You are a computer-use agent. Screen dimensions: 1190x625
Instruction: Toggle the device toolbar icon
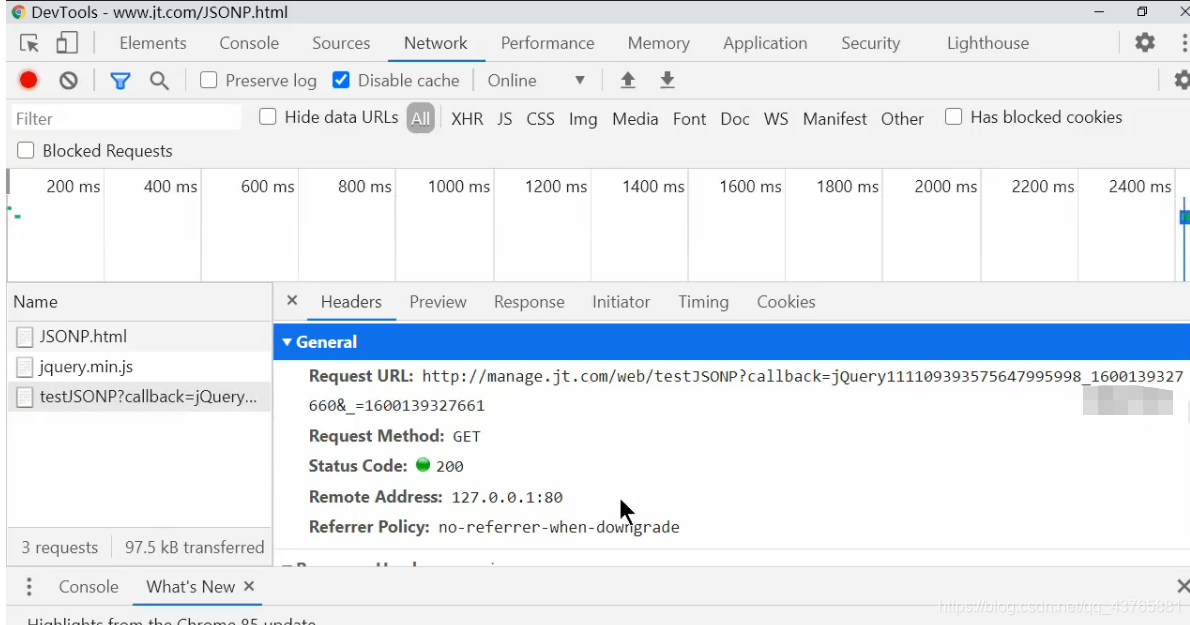[67, 42]
